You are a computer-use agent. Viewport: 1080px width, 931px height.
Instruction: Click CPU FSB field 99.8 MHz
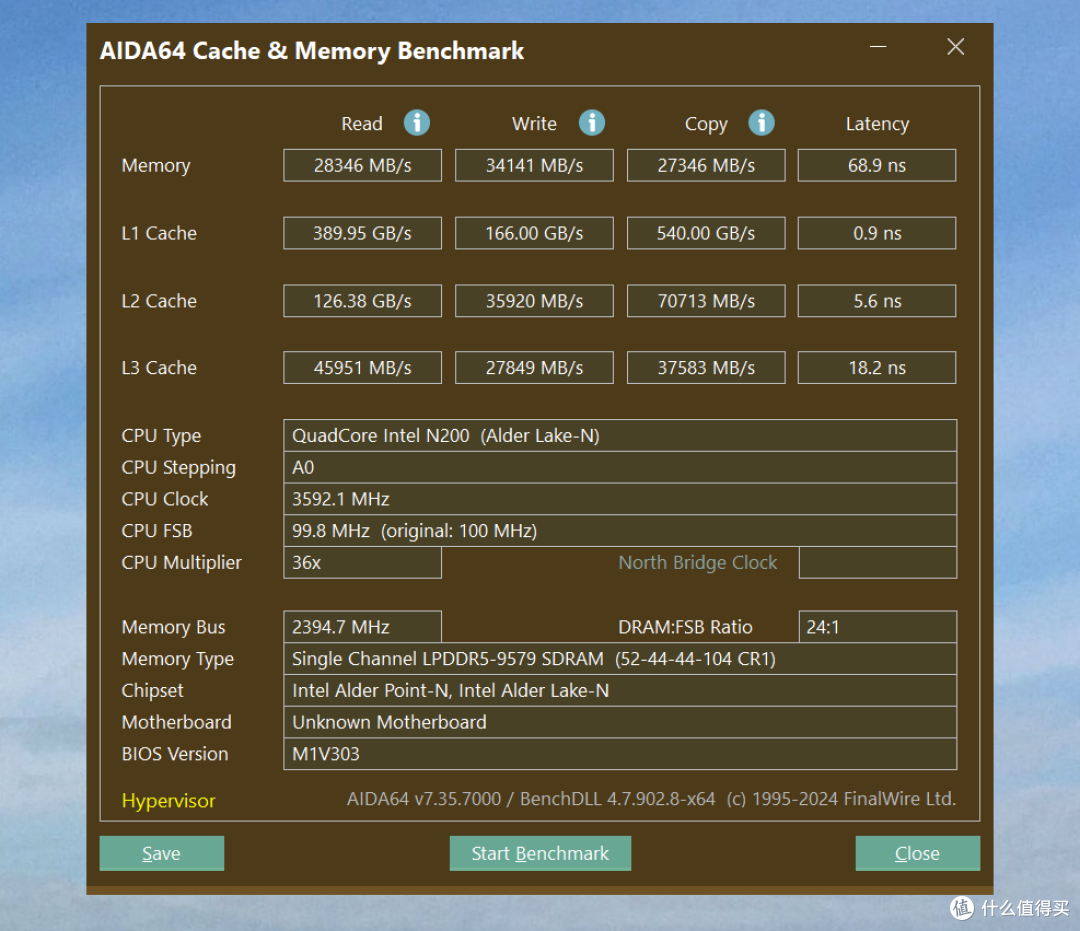point(620,531)
